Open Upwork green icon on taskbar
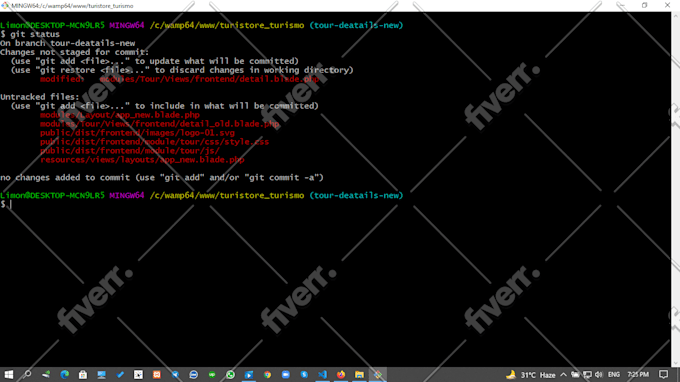 (212, 374)
